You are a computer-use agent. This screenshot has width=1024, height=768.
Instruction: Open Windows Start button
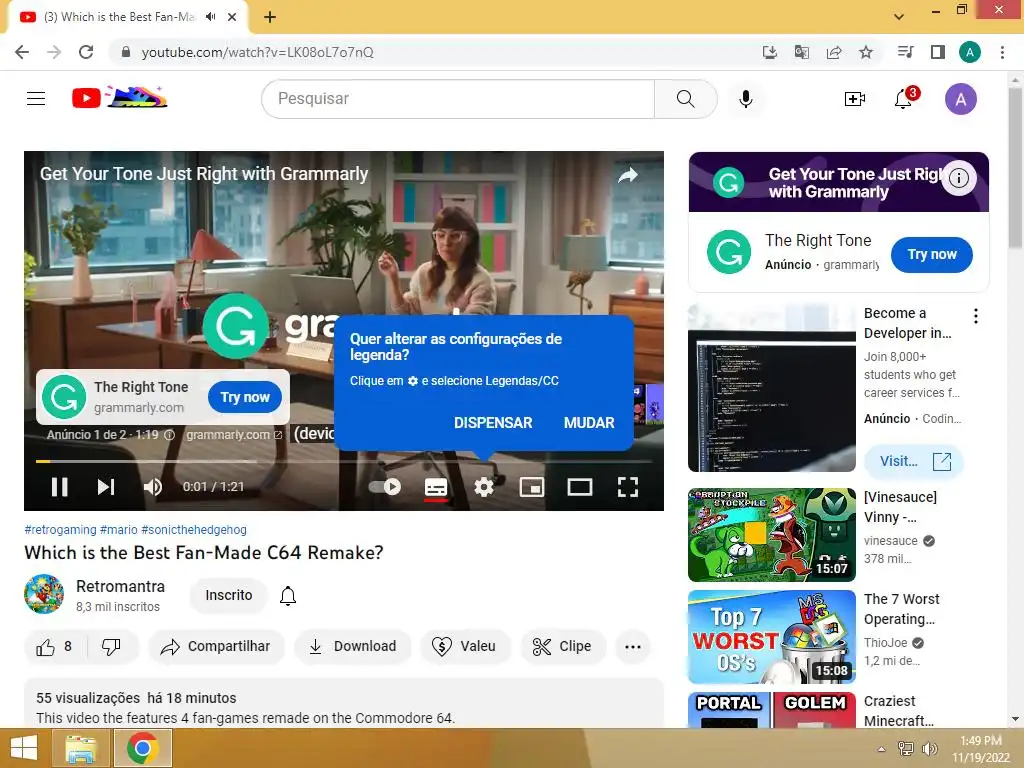pos(24,748)
